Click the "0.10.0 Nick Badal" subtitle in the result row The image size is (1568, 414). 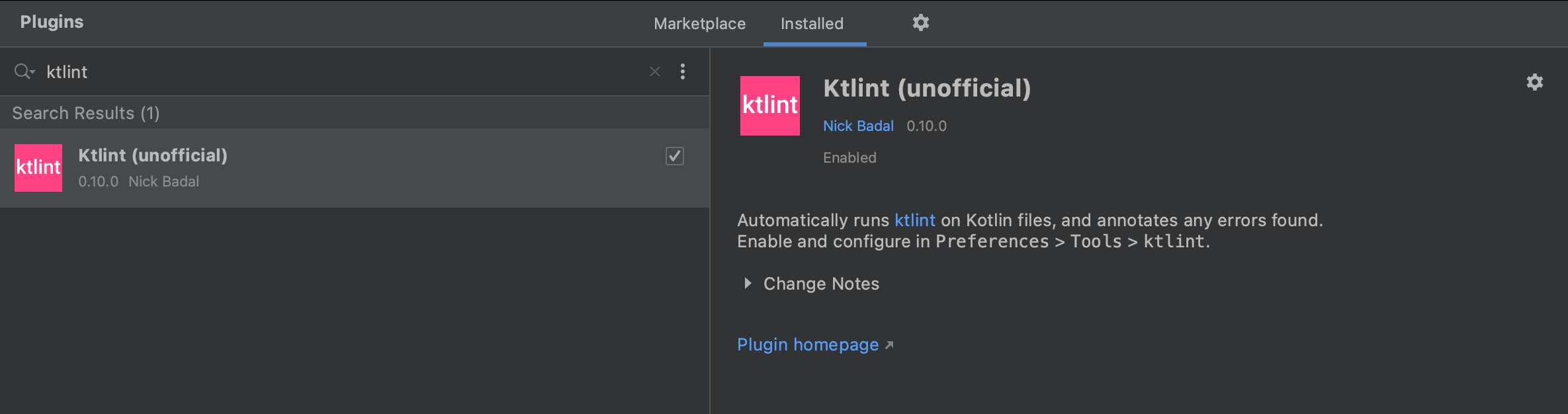(138, 181)
